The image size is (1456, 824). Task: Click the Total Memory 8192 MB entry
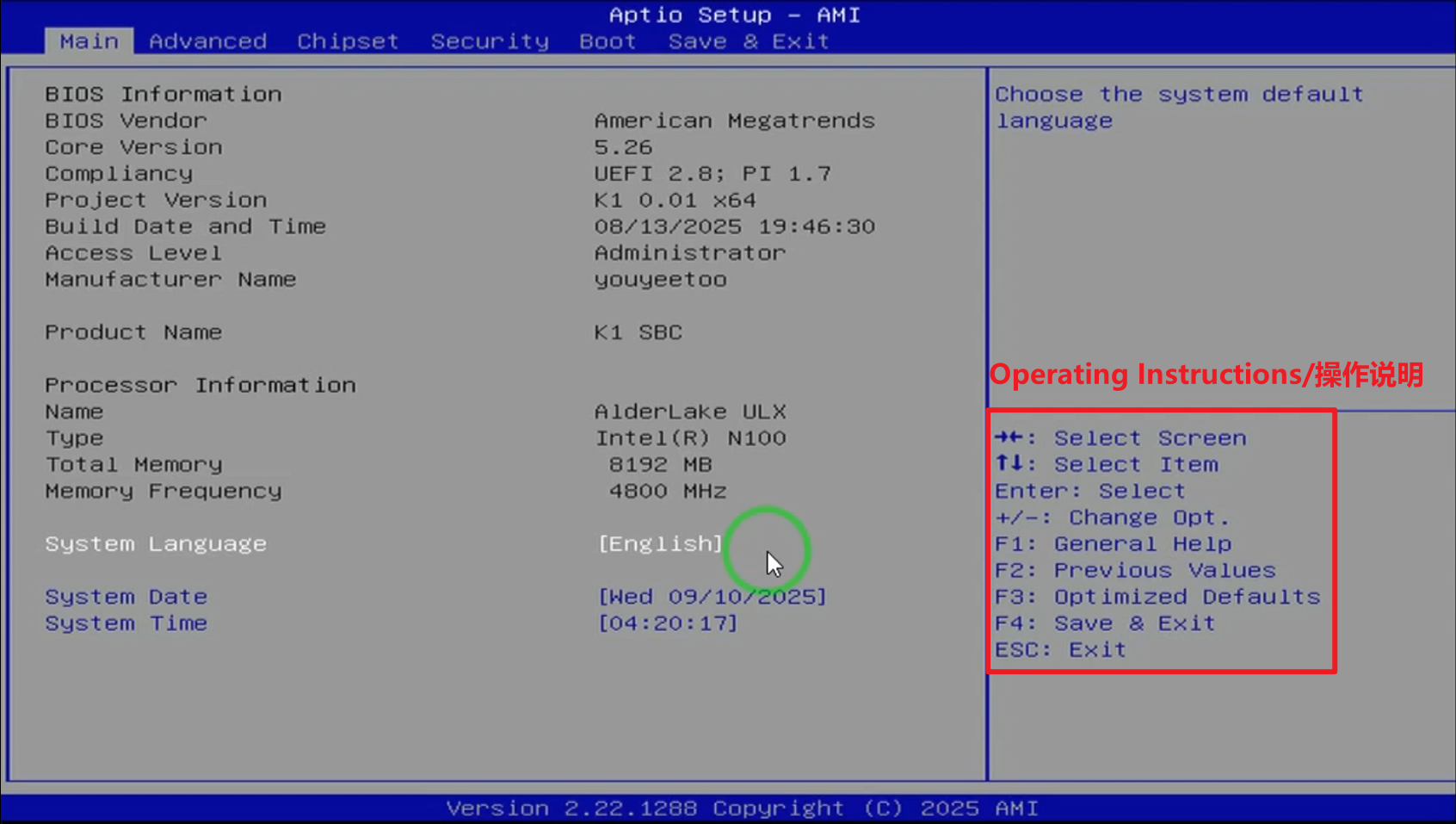tap(659, 464)
